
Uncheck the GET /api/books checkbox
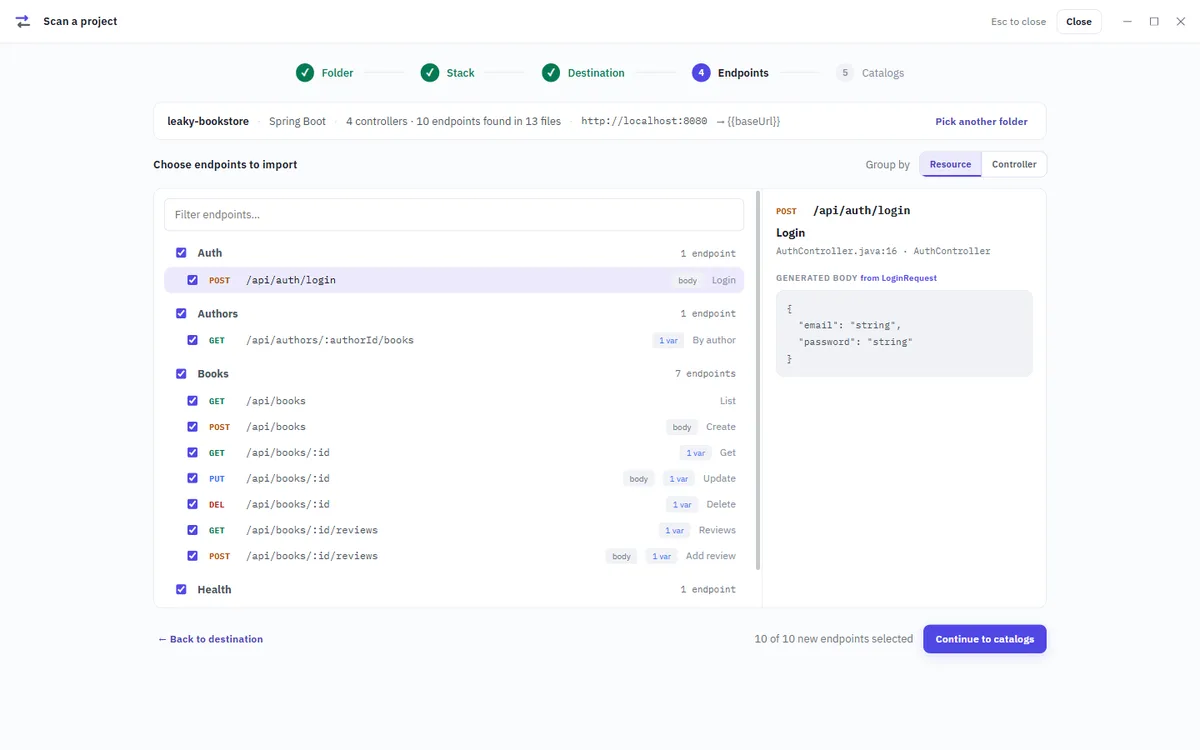click(193, 401)
